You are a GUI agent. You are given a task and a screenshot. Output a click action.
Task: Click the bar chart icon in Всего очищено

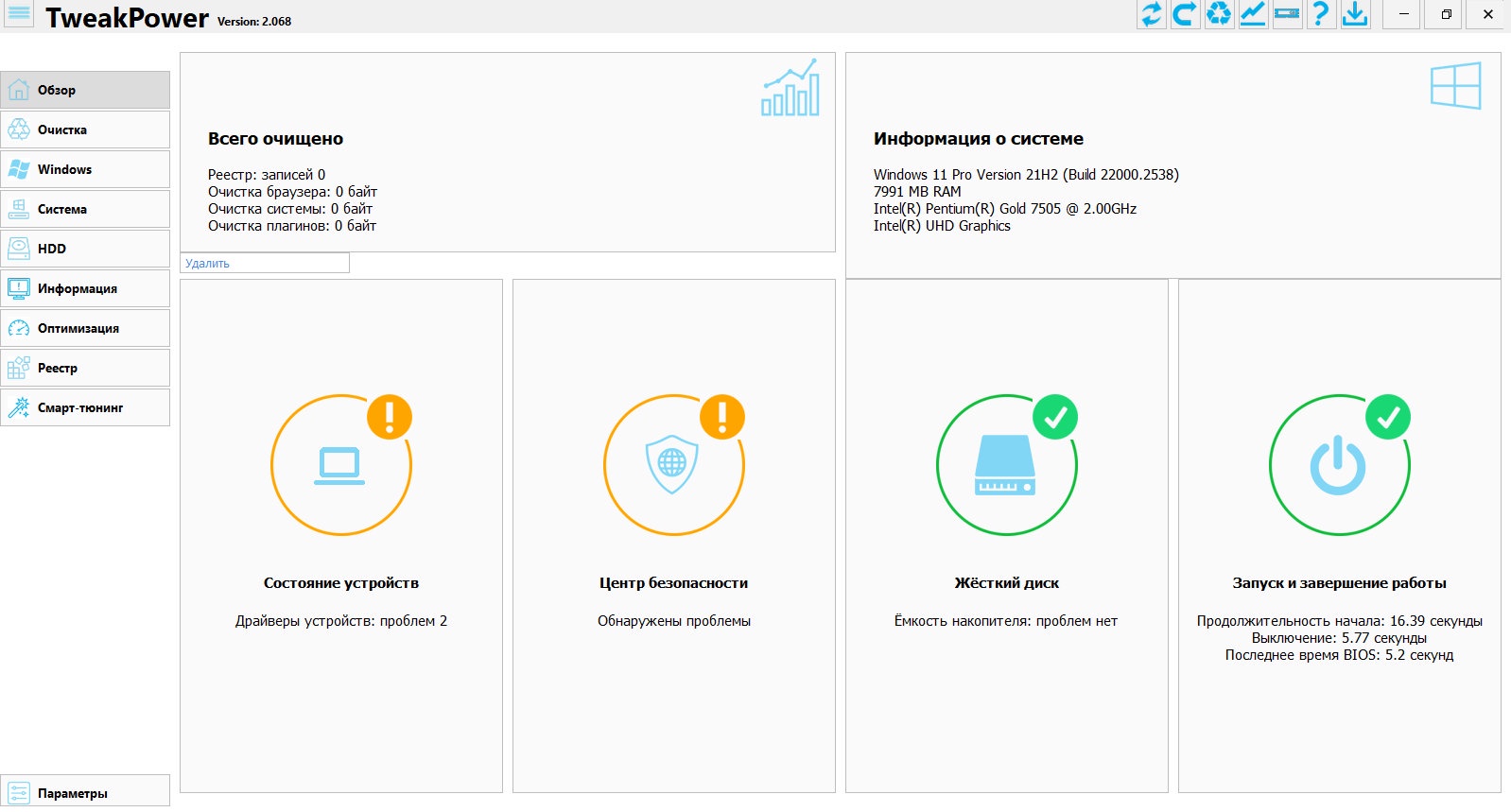tap(790, 88)
